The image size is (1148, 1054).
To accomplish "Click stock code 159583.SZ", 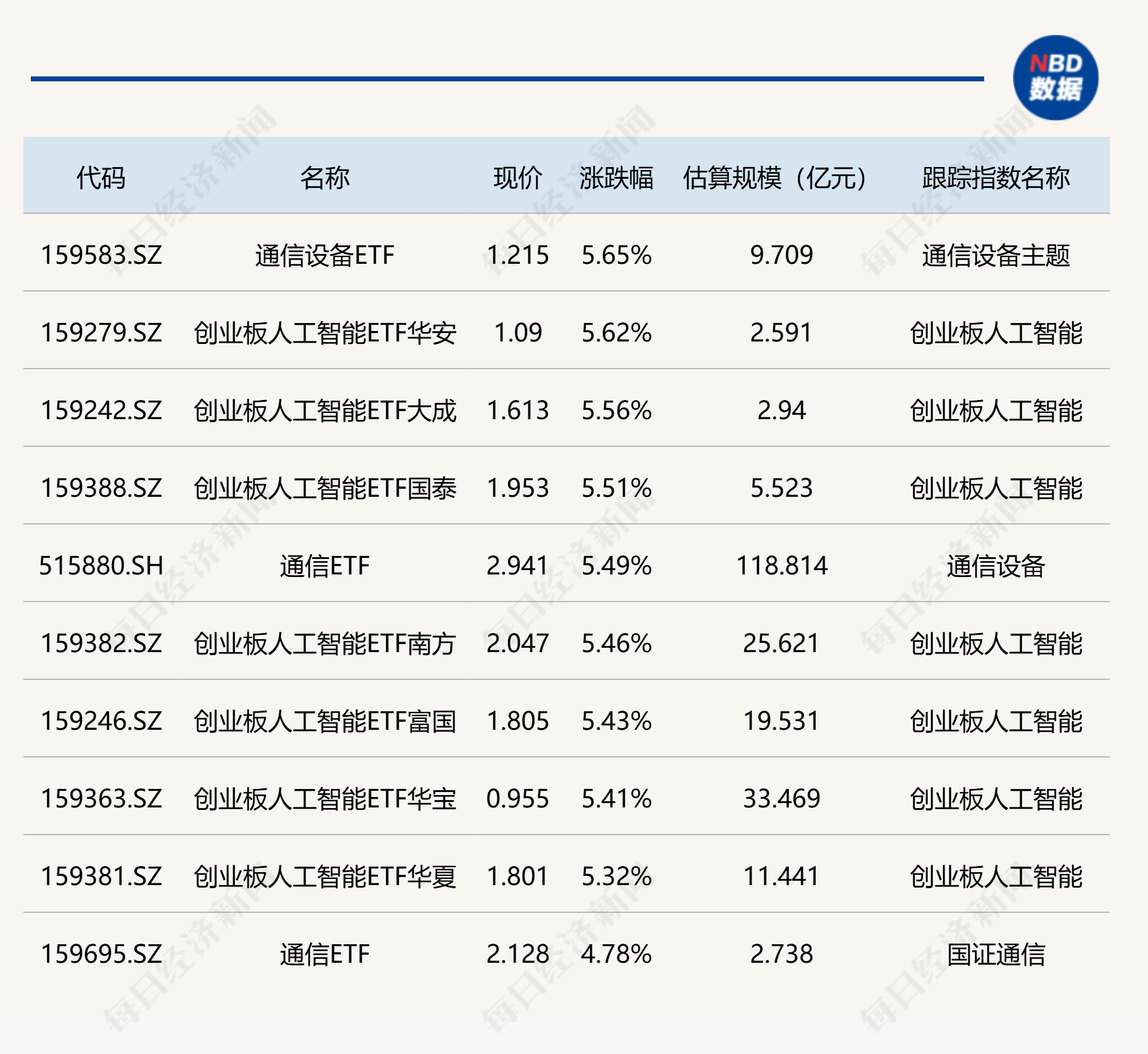I will click(x=101, y=255).
